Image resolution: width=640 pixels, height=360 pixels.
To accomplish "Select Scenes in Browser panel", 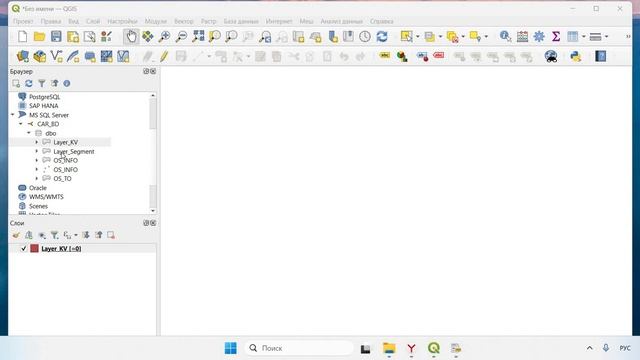I will [x=38, y=207].
